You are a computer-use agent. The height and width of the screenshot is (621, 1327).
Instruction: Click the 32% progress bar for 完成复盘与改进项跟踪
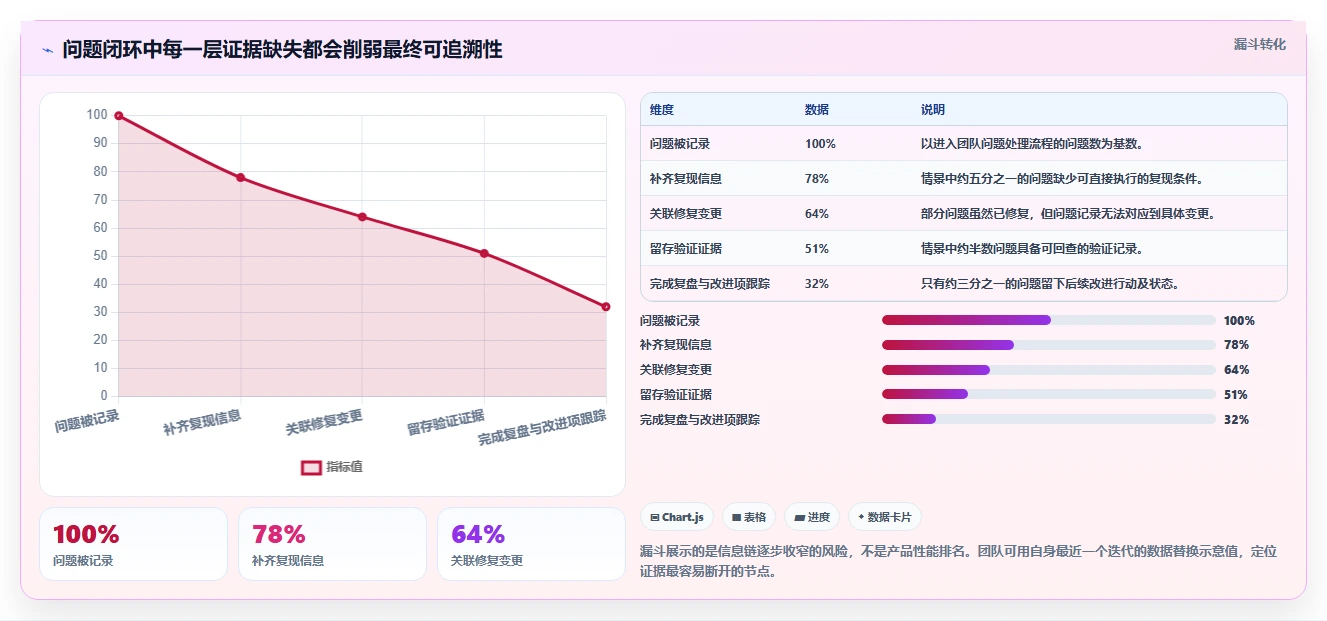point(1049,419)
